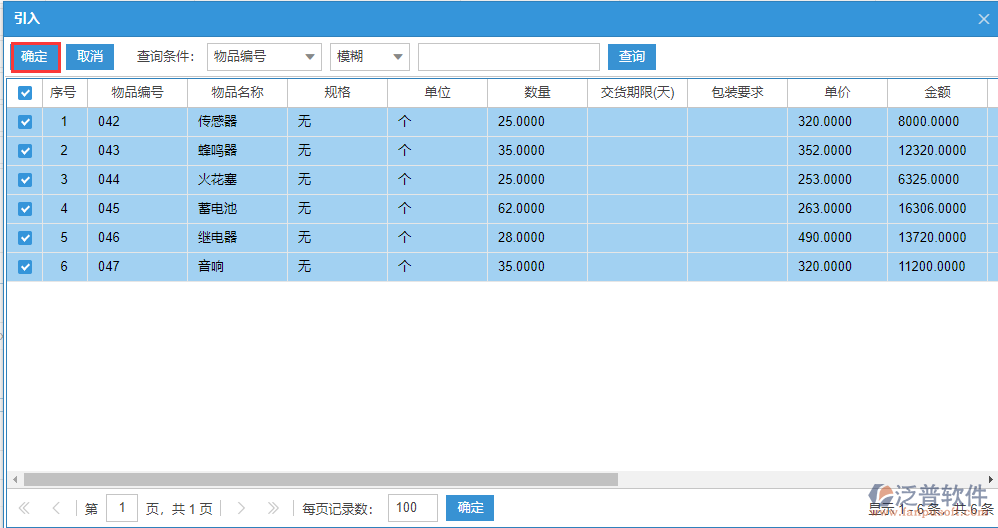The width and height of the screenshot is (998, 528).
Task: Uncheck the row 2 蜂鸣器 checkbox
Action: click(x=25, y=151)
